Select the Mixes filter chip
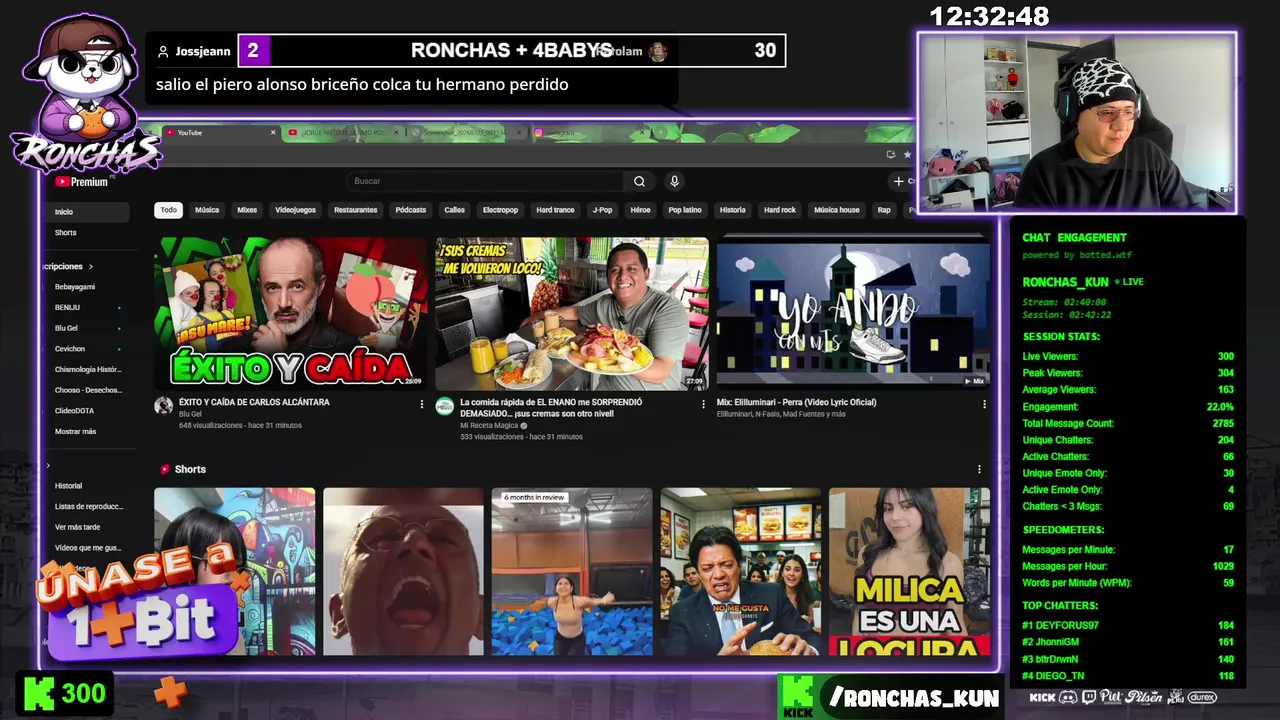This screenshot has width=1280, height=720. point(247,210)
